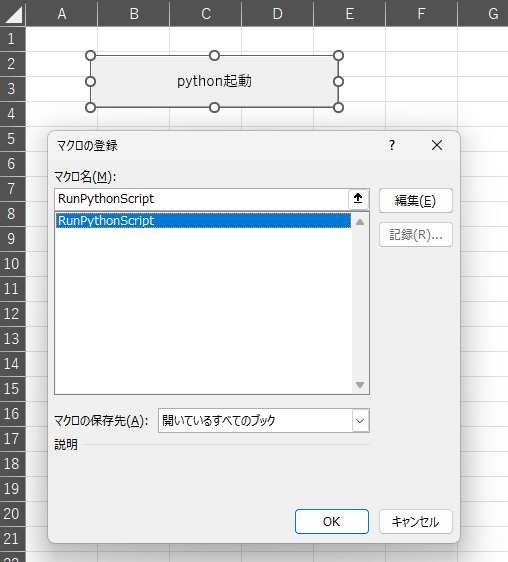Select column C header
Image resolution: width=508 pixels, height=562 pixels.
pos(206,14)
